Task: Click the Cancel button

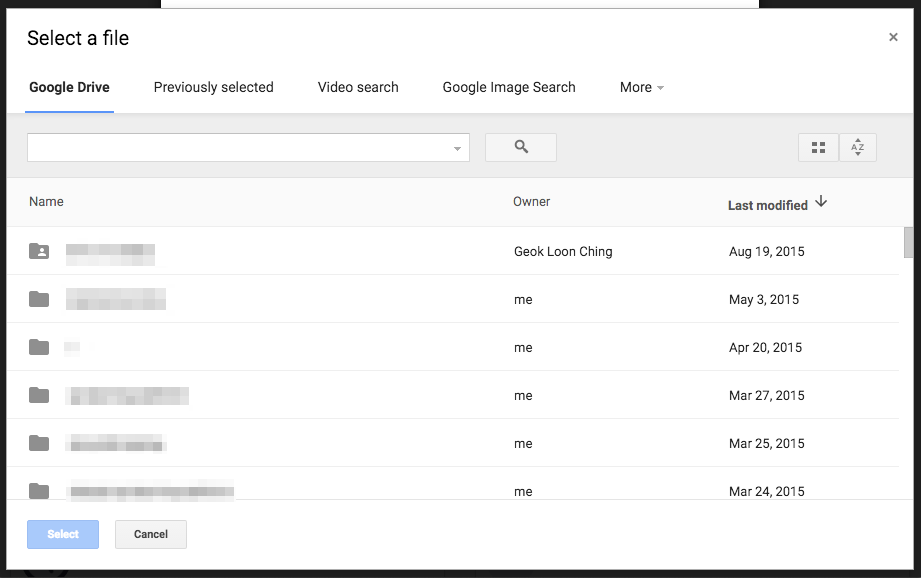Action: pos(151,535)
